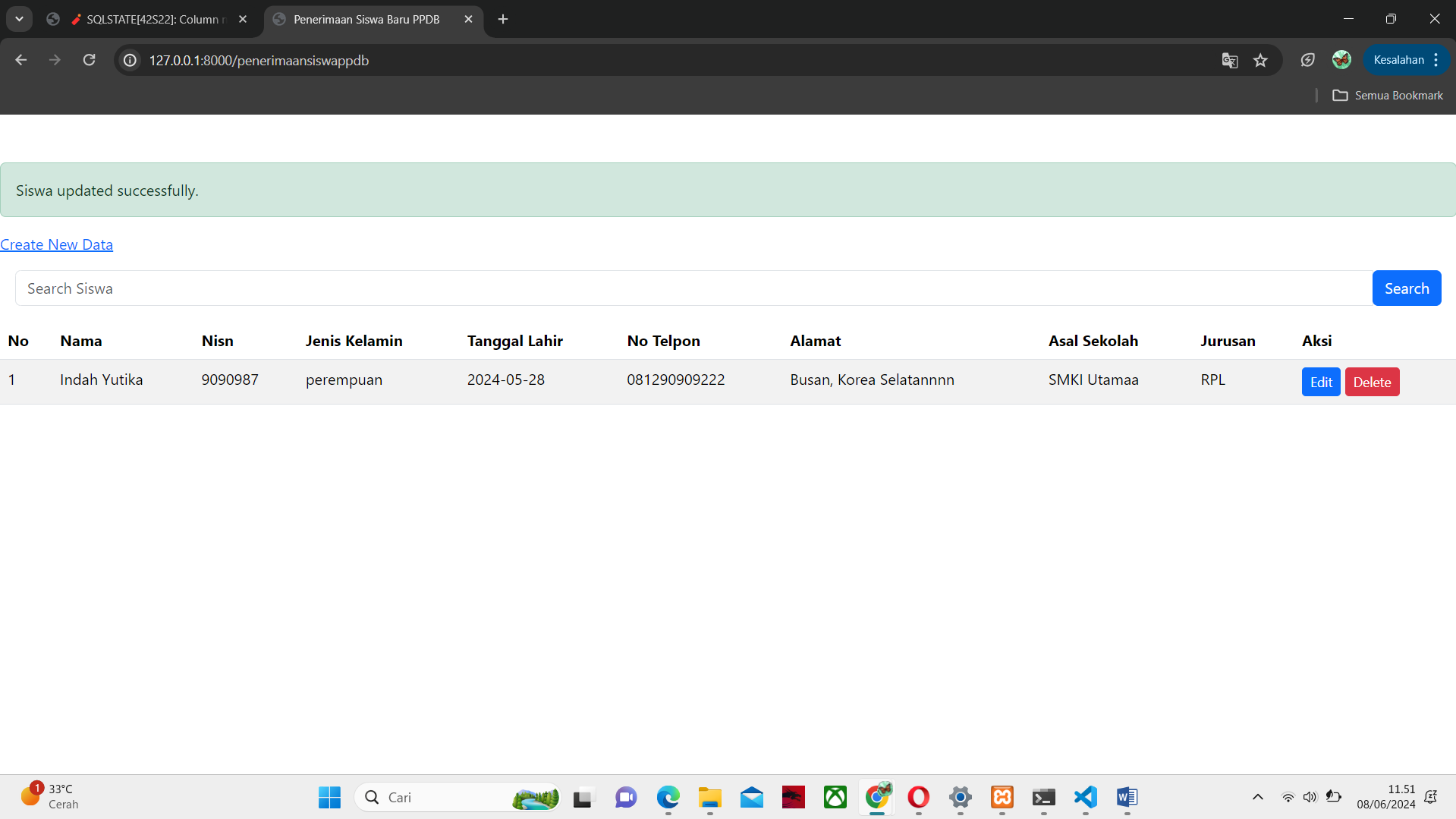Switch to the SQLSTATE[42S22] tab
The width and height of the screenshot is (1456, 819).
(152, 19)
